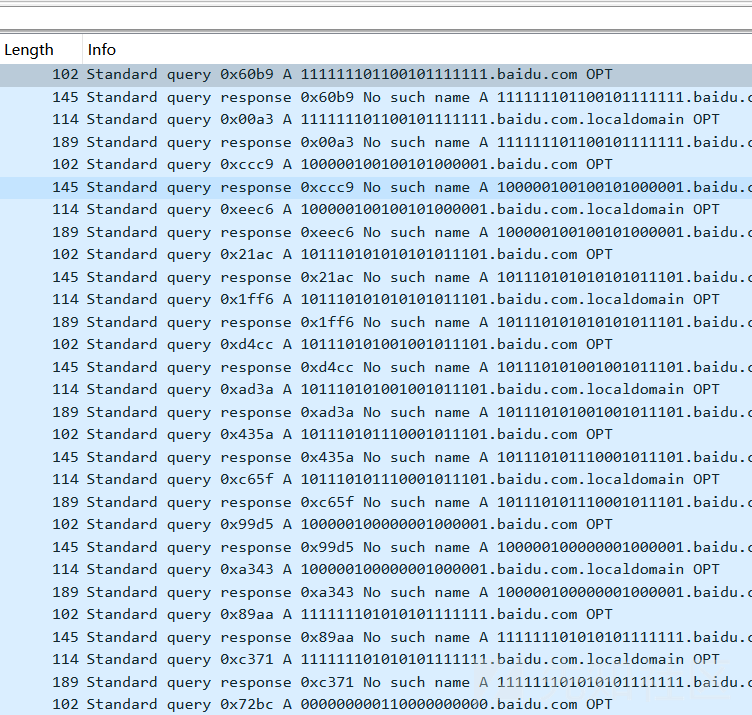Select the query 0x00a3 localdomain row
Image resolution: width=752 pixels, height=715 pixels.
click(x=376, y=120)
